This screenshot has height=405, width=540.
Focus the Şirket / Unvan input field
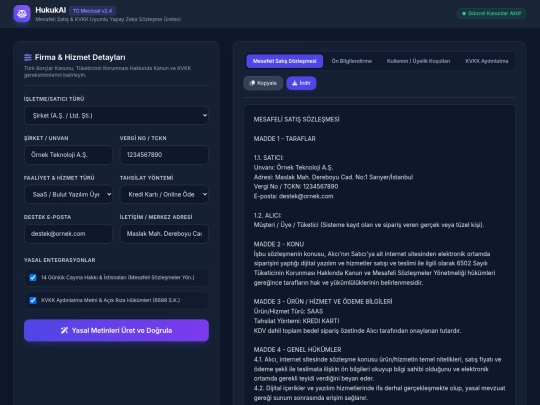68,155
